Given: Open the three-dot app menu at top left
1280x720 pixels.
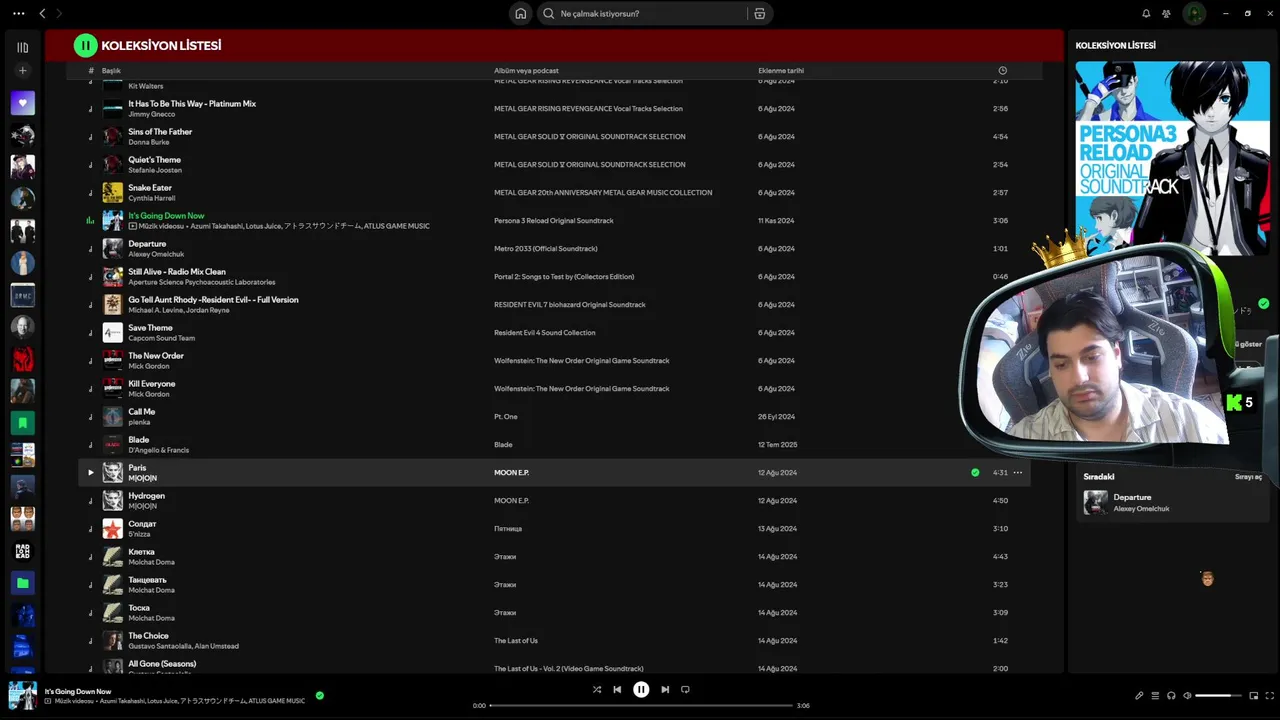Looking at the screenshot, I should point(18,13).
